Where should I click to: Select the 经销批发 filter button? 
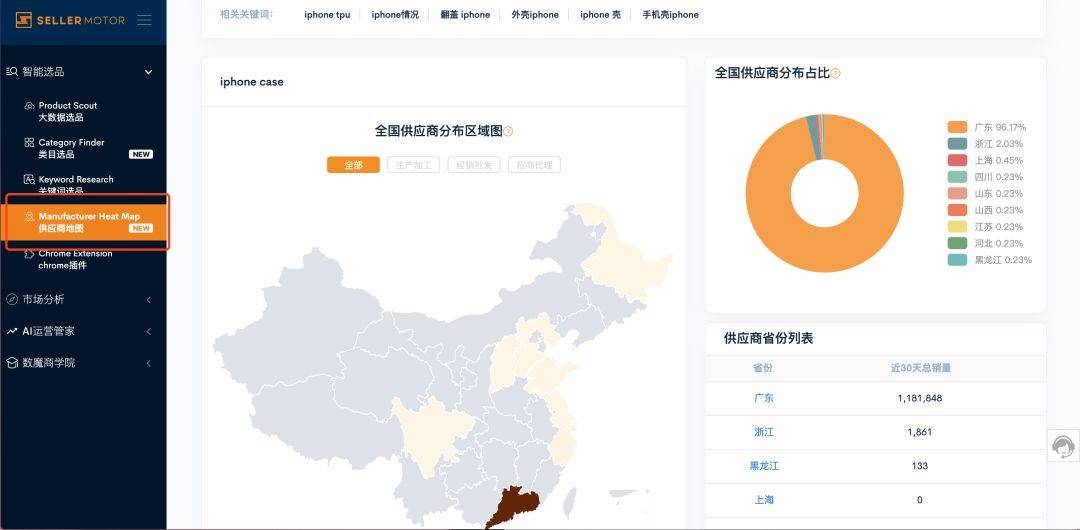[x=474, y=165]
